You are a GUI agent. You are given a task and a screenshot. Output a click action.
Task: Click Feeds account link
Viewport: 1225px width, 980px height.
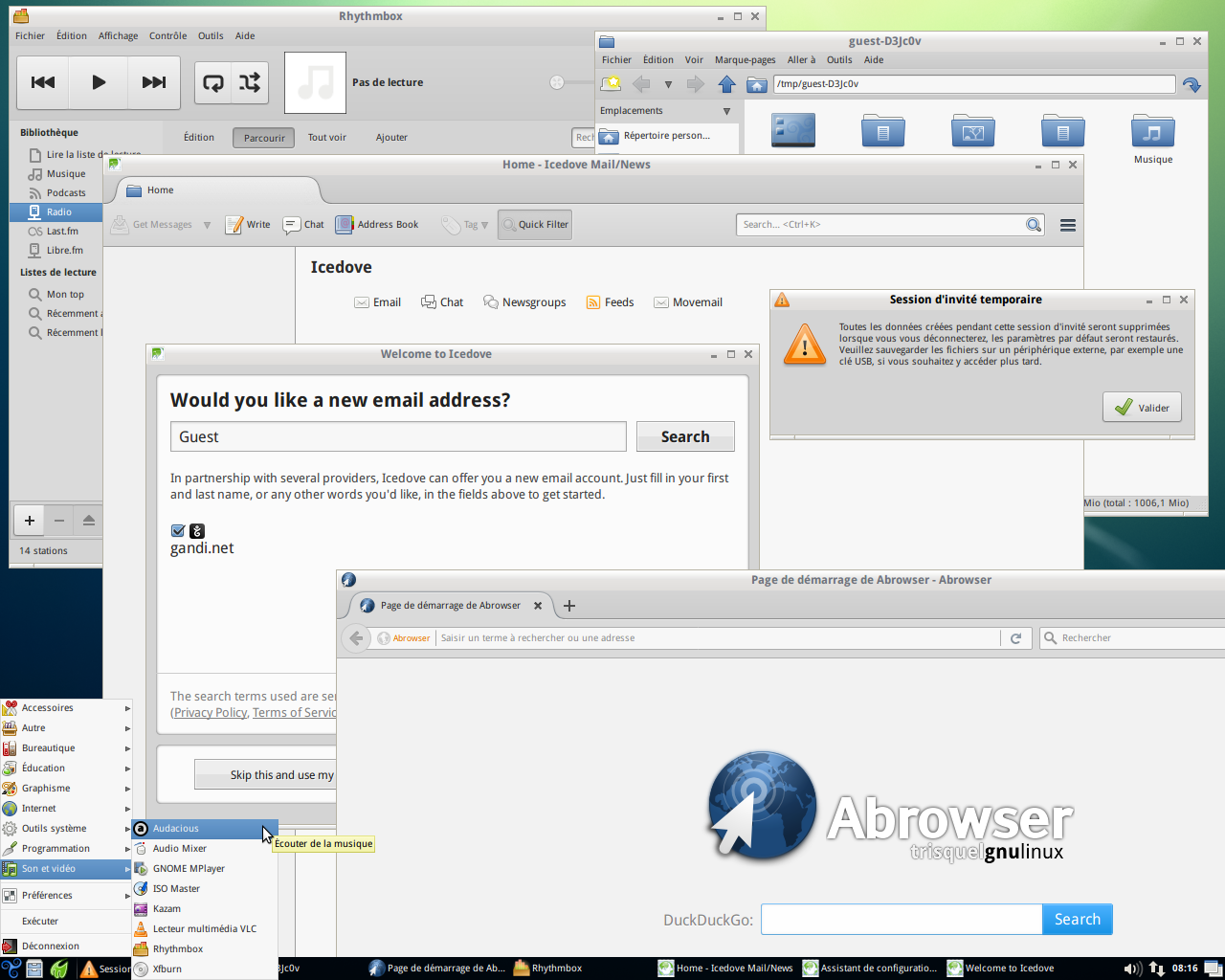610,302
